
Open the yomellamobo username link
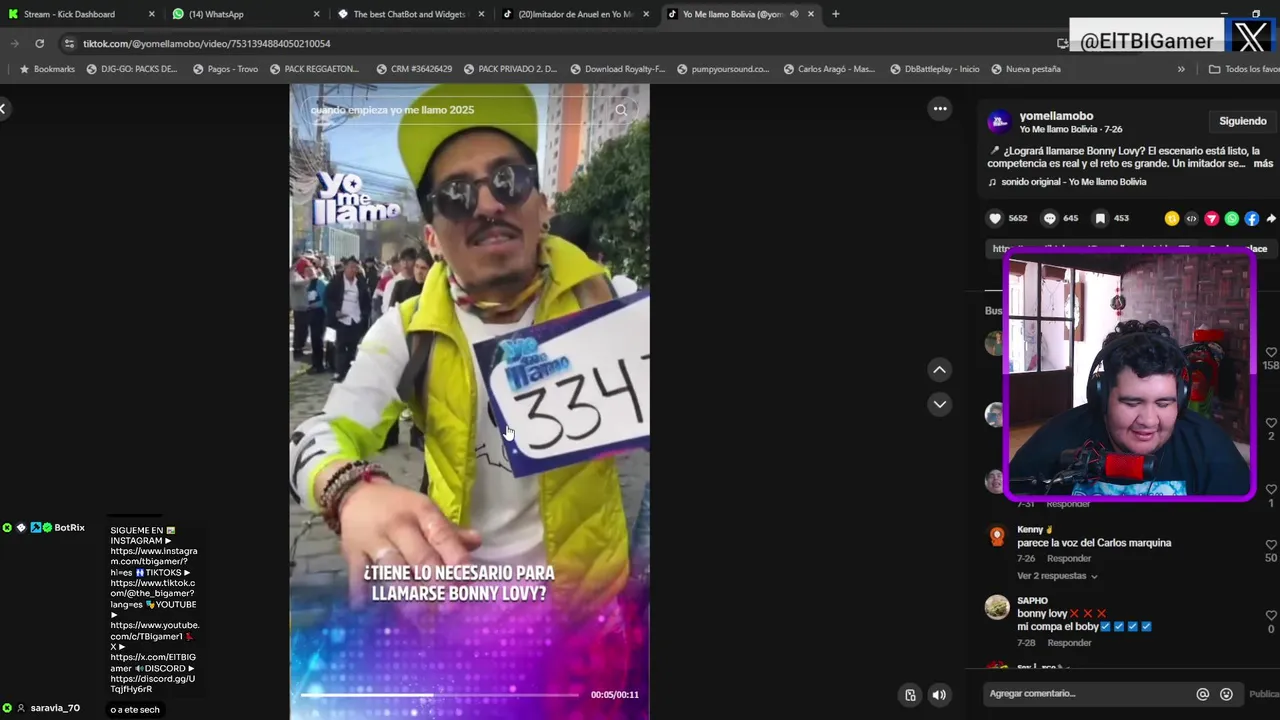click(1056, 116)
